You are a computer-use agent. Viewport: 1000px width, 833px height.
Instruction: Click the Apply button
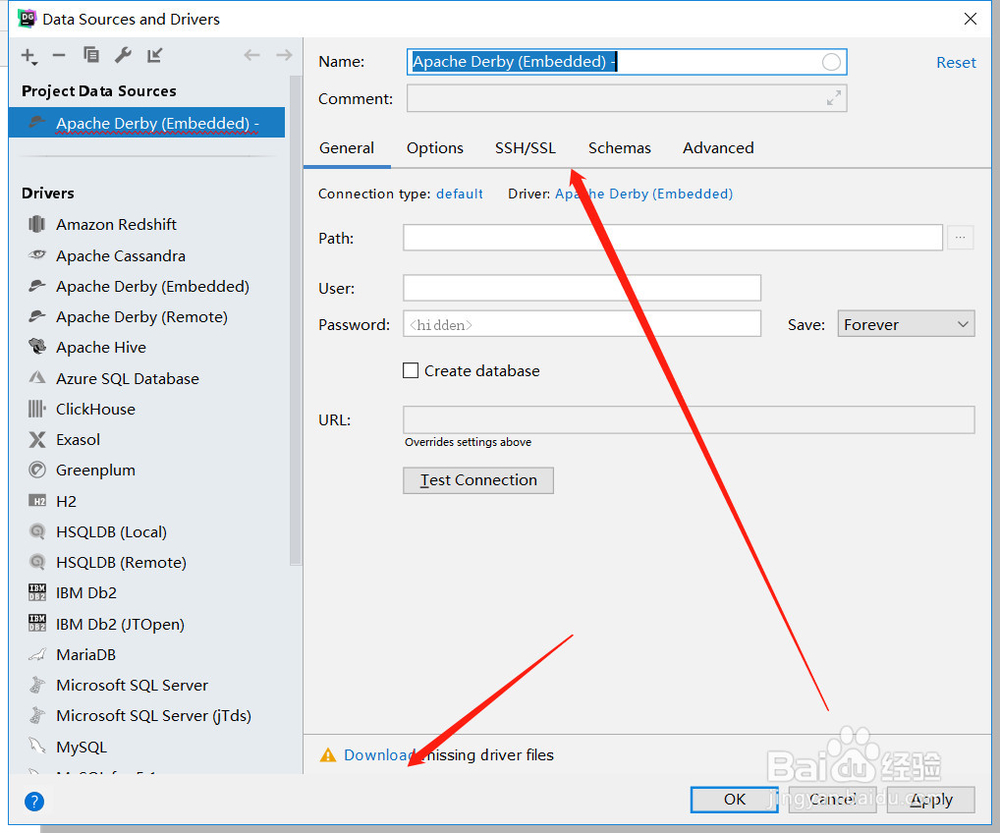(x=930, y=800)
